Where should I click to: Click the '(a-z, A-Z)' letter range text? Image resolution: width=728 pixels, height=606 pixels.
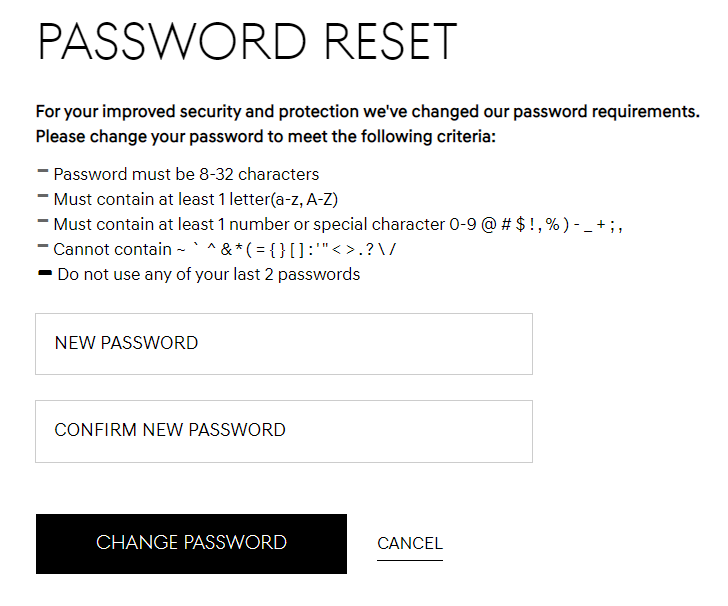(304, 199)
